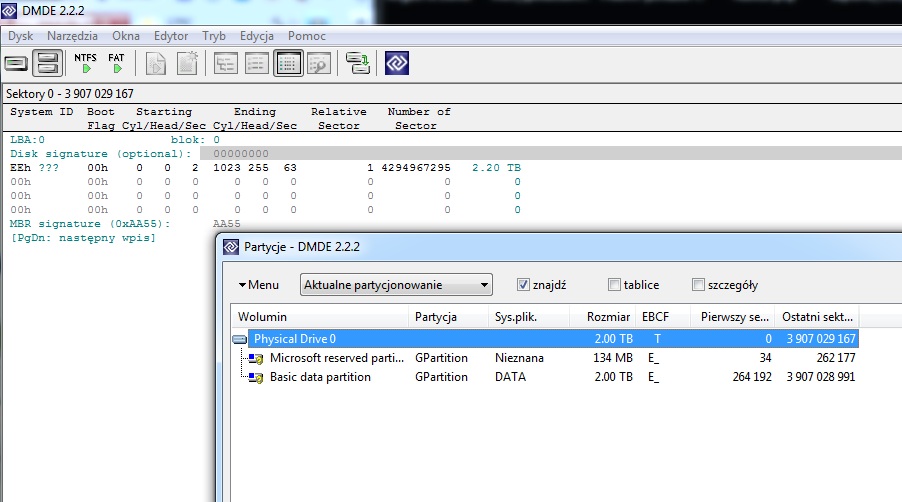Screen dimensions: 902x502
Task: Sort by the Rozmiar column header
Action: click(602, 317)
